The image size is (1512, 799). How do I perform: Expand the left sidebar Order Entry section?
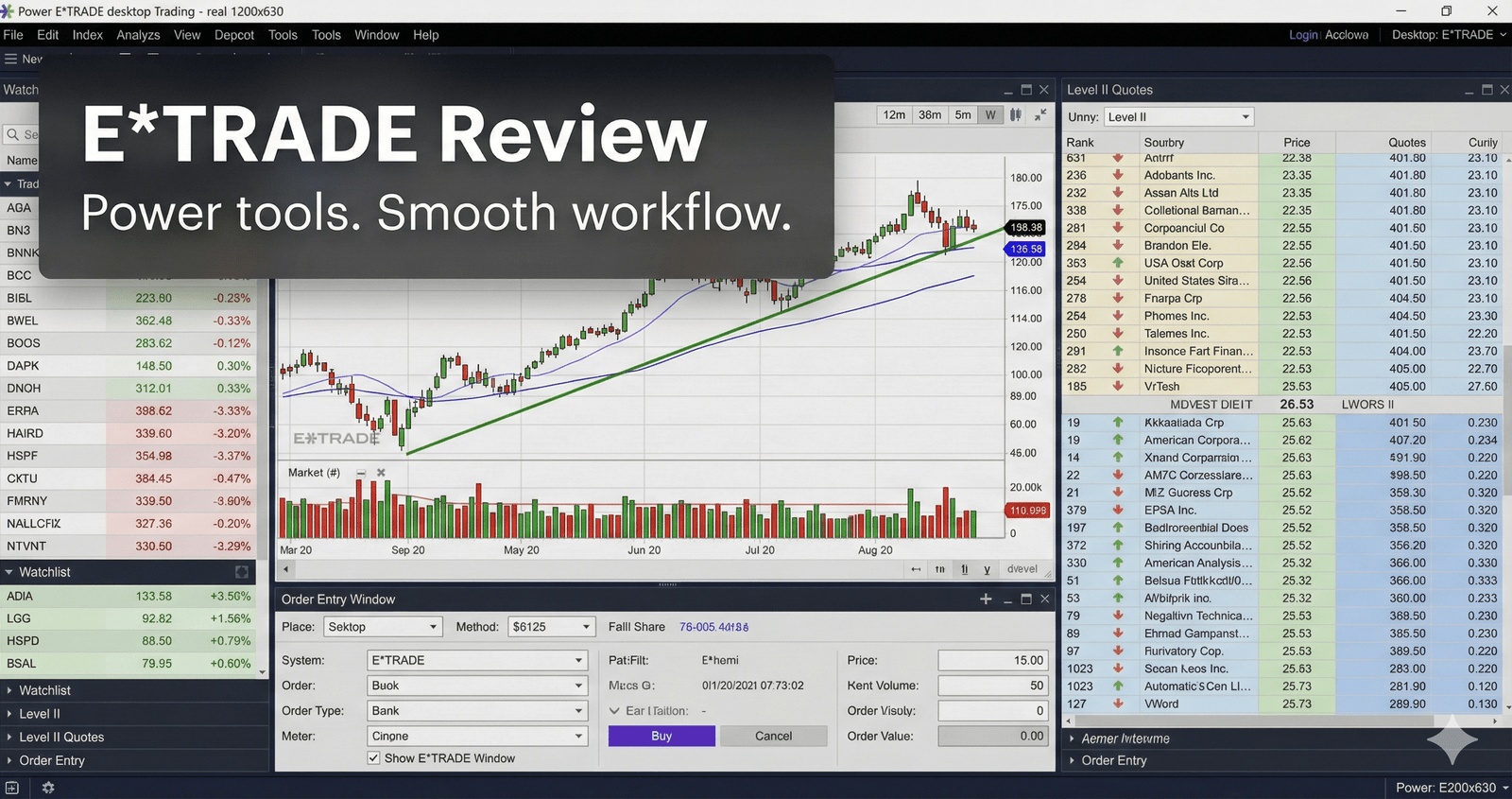click(x=9, y=760)
